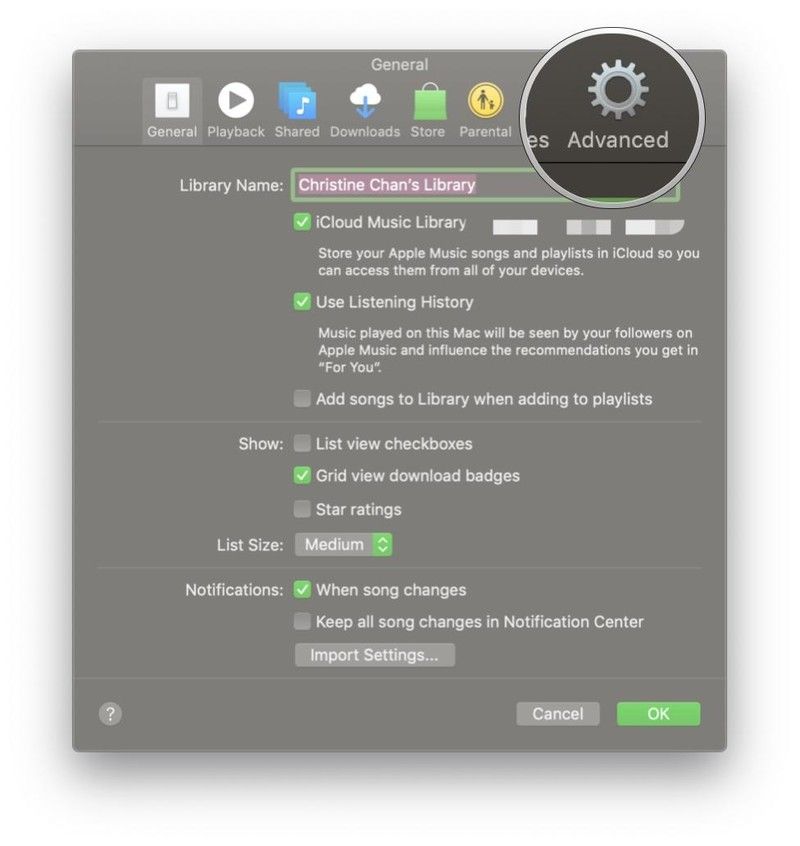Enable Keep all song changes in Notification Center
Screen dimensions: 800x846
(x=302, y=622)
